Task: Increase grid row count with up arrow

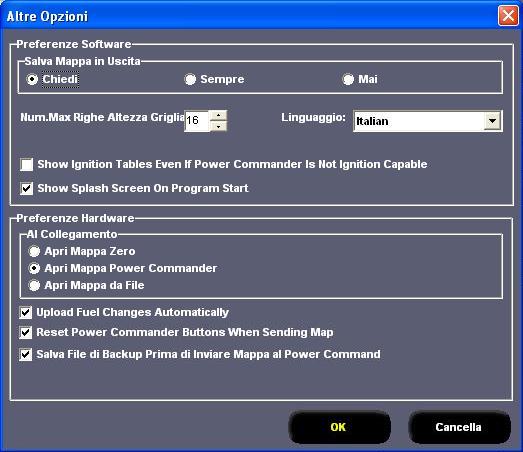Action: tap(218, 115)
